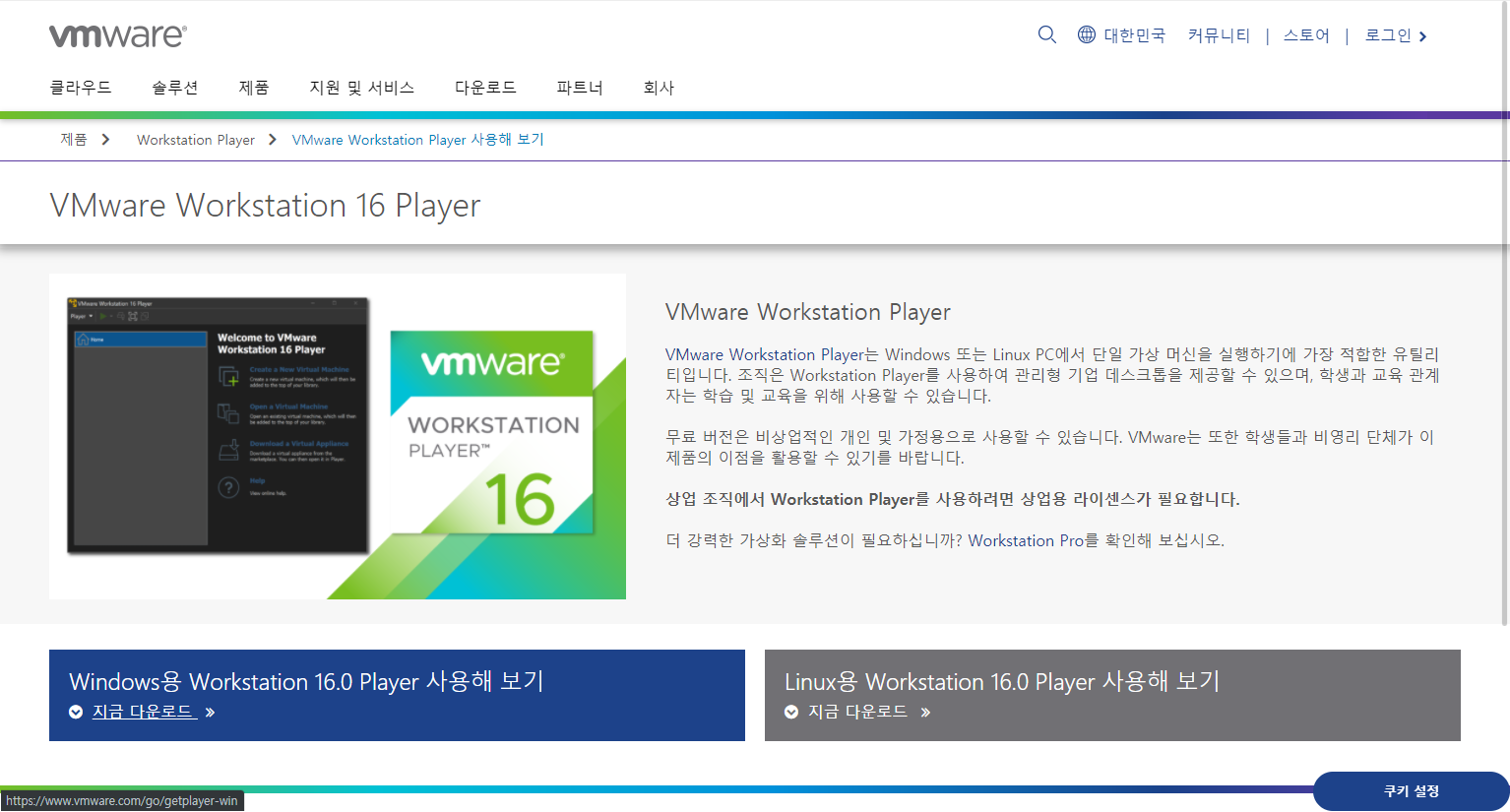The image size is (1510, 812).
Task: Open the 클라우드 menu
Action: point(81,88)
